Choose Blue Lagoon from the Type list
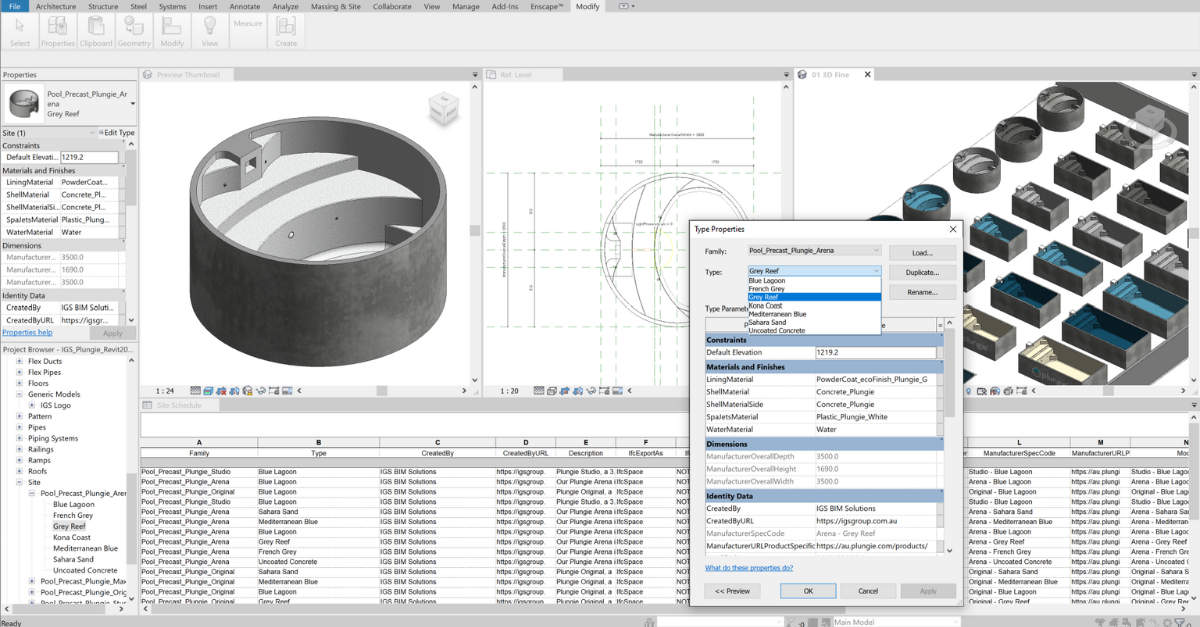This screenshot has height=627, width=1200. click(814, 281)
